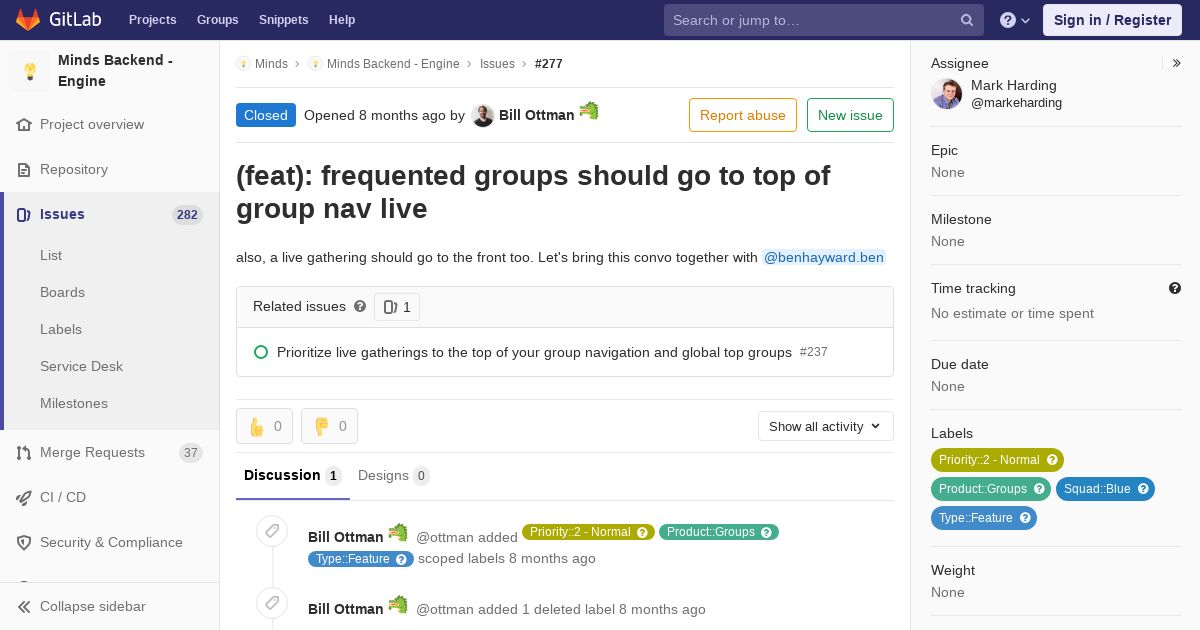Click Time tracking help icon
The width and height of the screenshot is (1200, 630).
point(1175,288)
